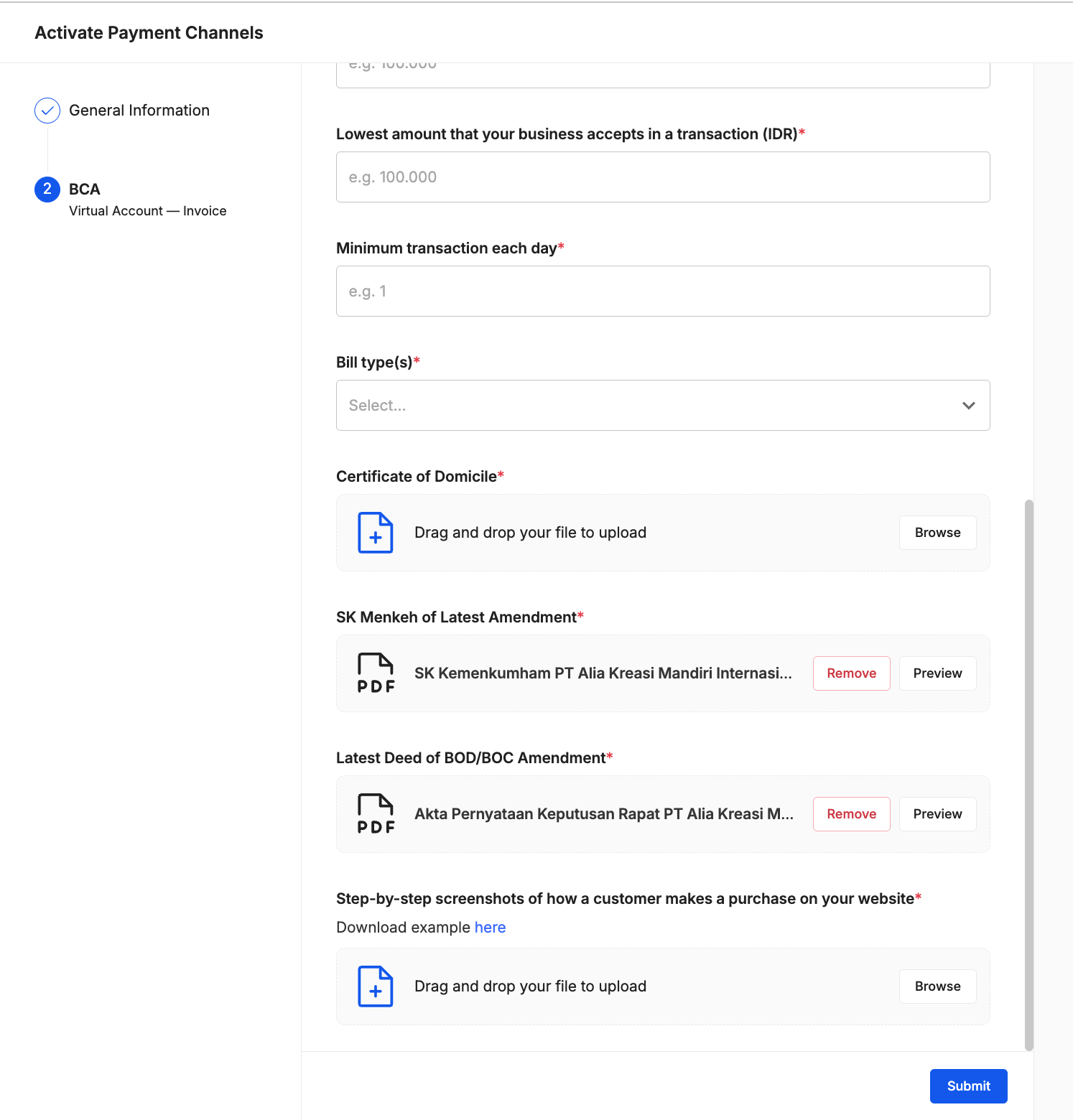This screenshot has width=1073, height=1120.
Task: Preview the Akta Pernyataan document
Action: 937,813
